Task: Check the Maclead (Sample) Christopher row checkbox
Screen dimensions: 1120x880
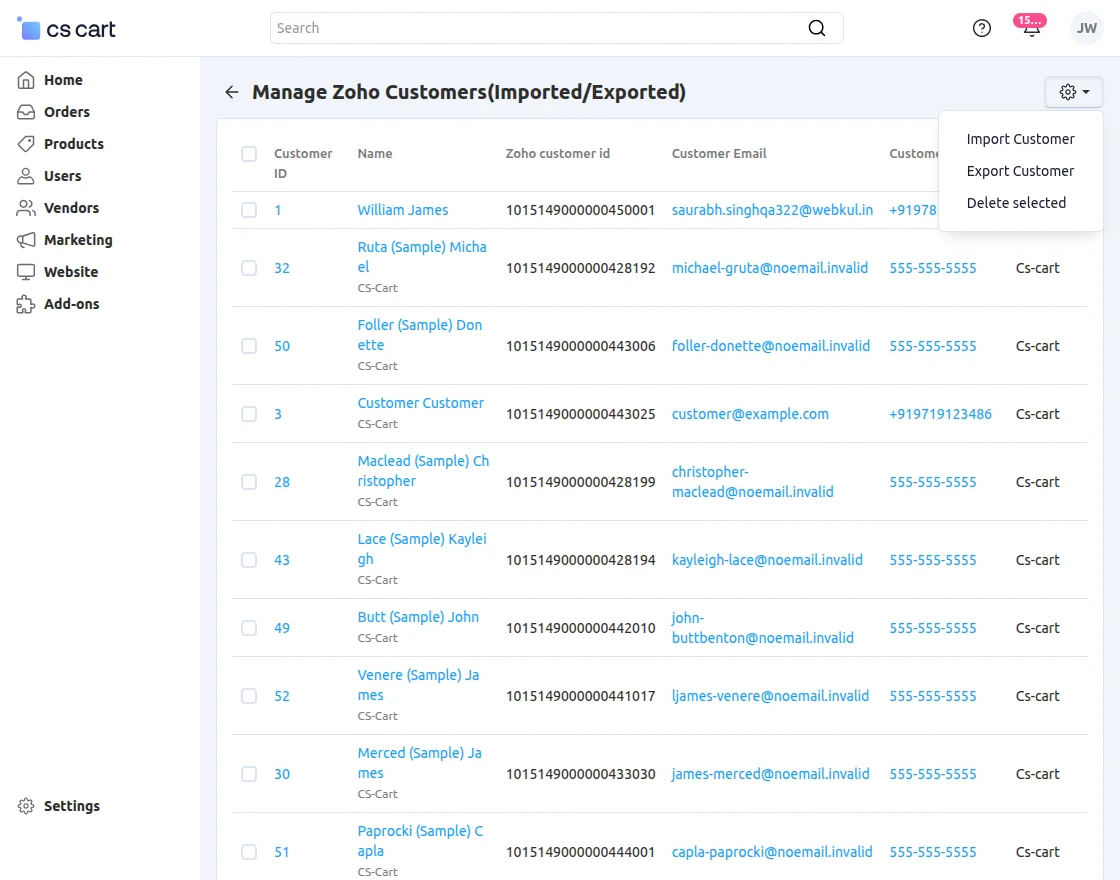Action: pyautogui.click(x=249, y=482)
